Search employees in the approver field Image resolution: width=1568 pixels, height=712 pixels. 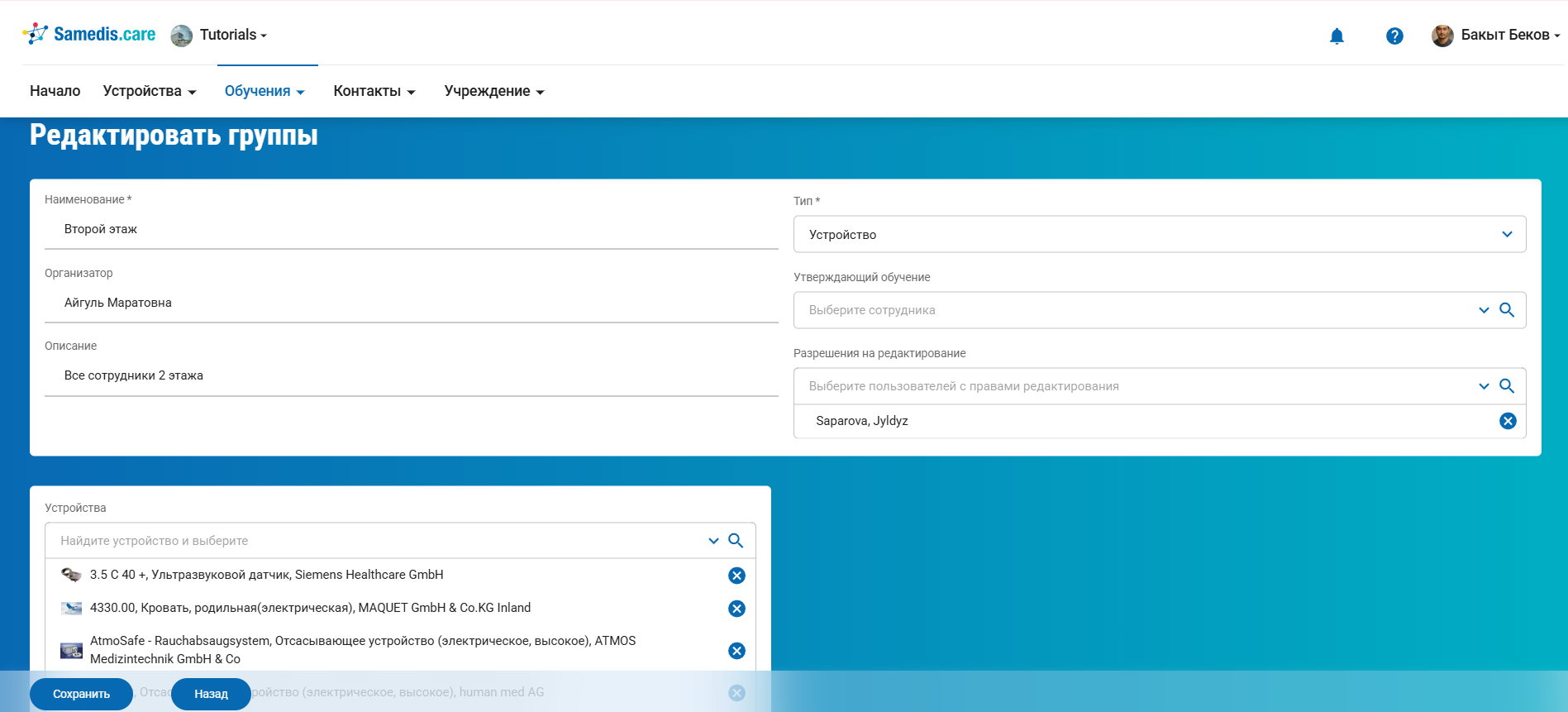pyautogui.click(x=1506, y=310)
